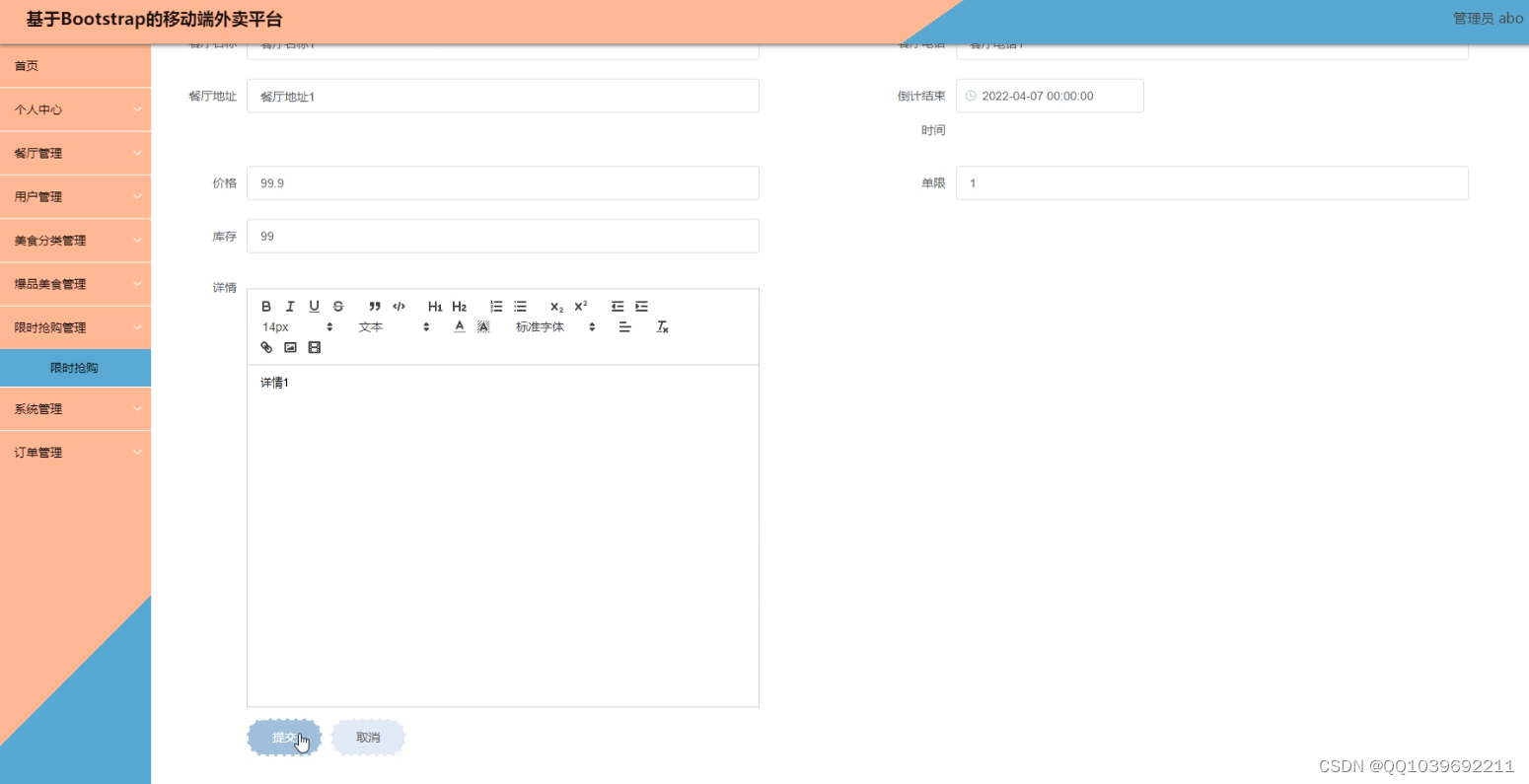Viewport: 1529px width, 784px height.
Task: Insert a hyperlink in the editor
Action: (266, 348)
